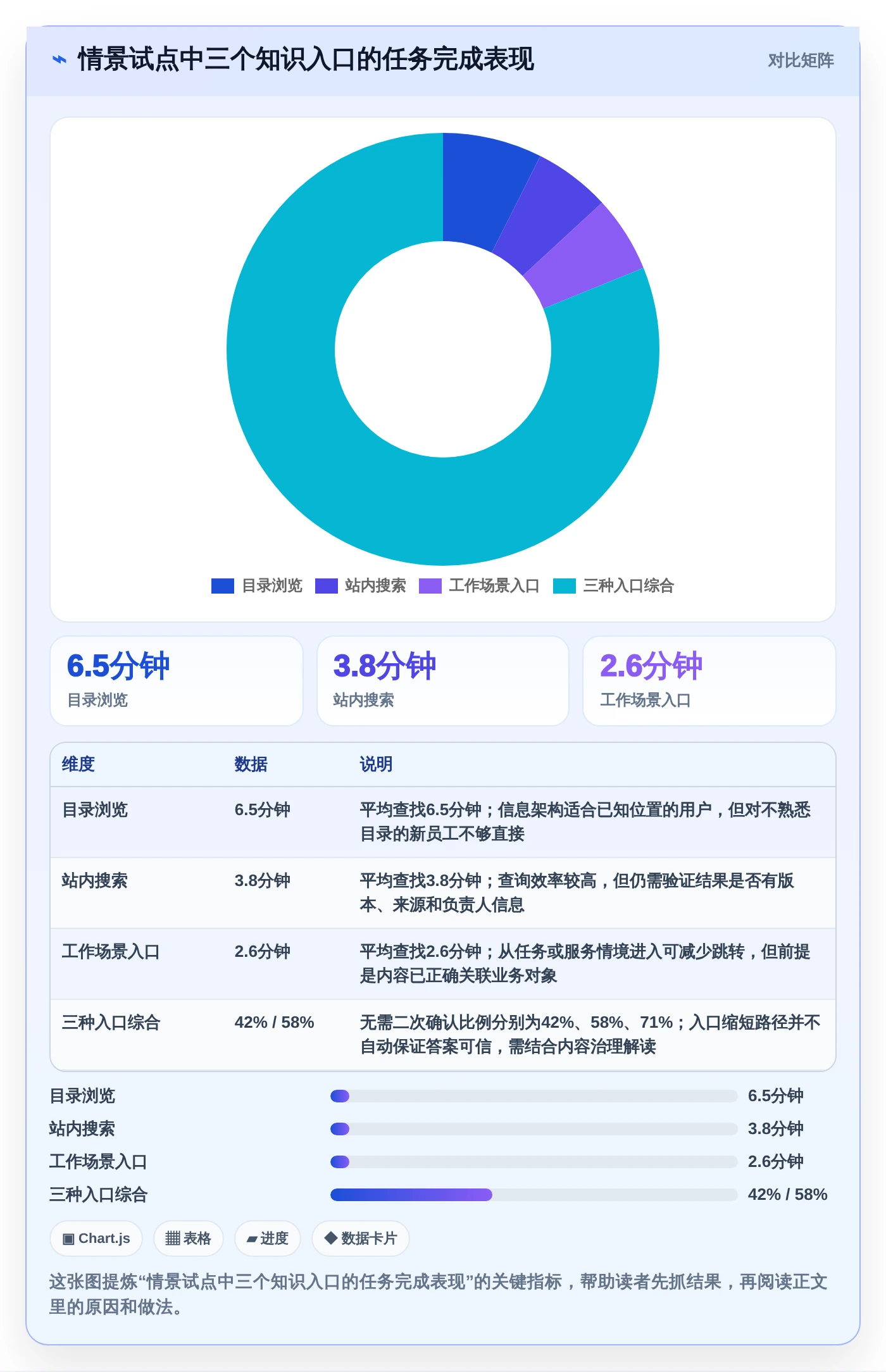The height and width of the screenshot is (1372, 886).
Task: Click the 对比矩阵 label in the header
Action: (801, 61)
